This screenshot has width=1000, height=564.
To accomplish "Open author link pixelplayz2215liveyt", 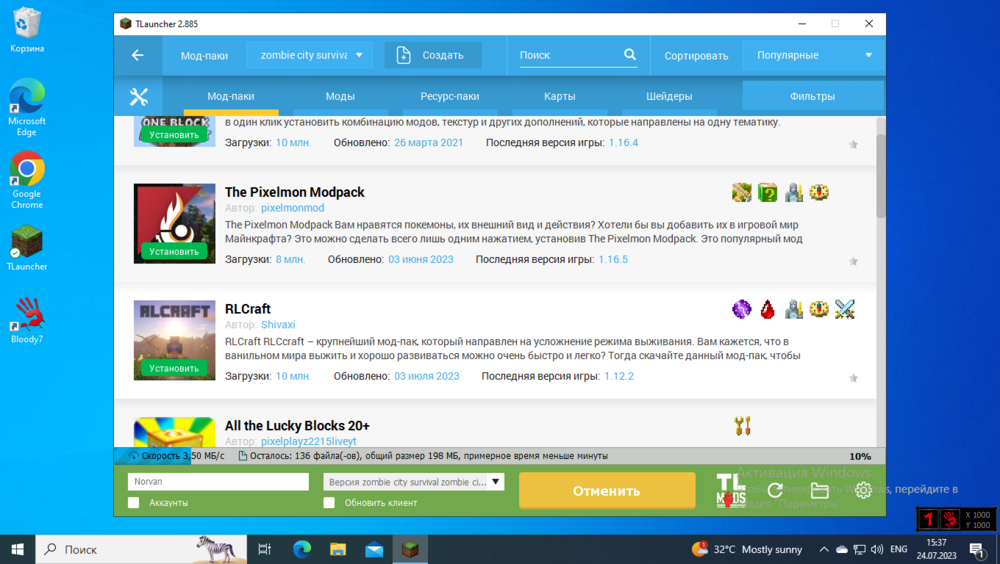I will tap(309, 442).
